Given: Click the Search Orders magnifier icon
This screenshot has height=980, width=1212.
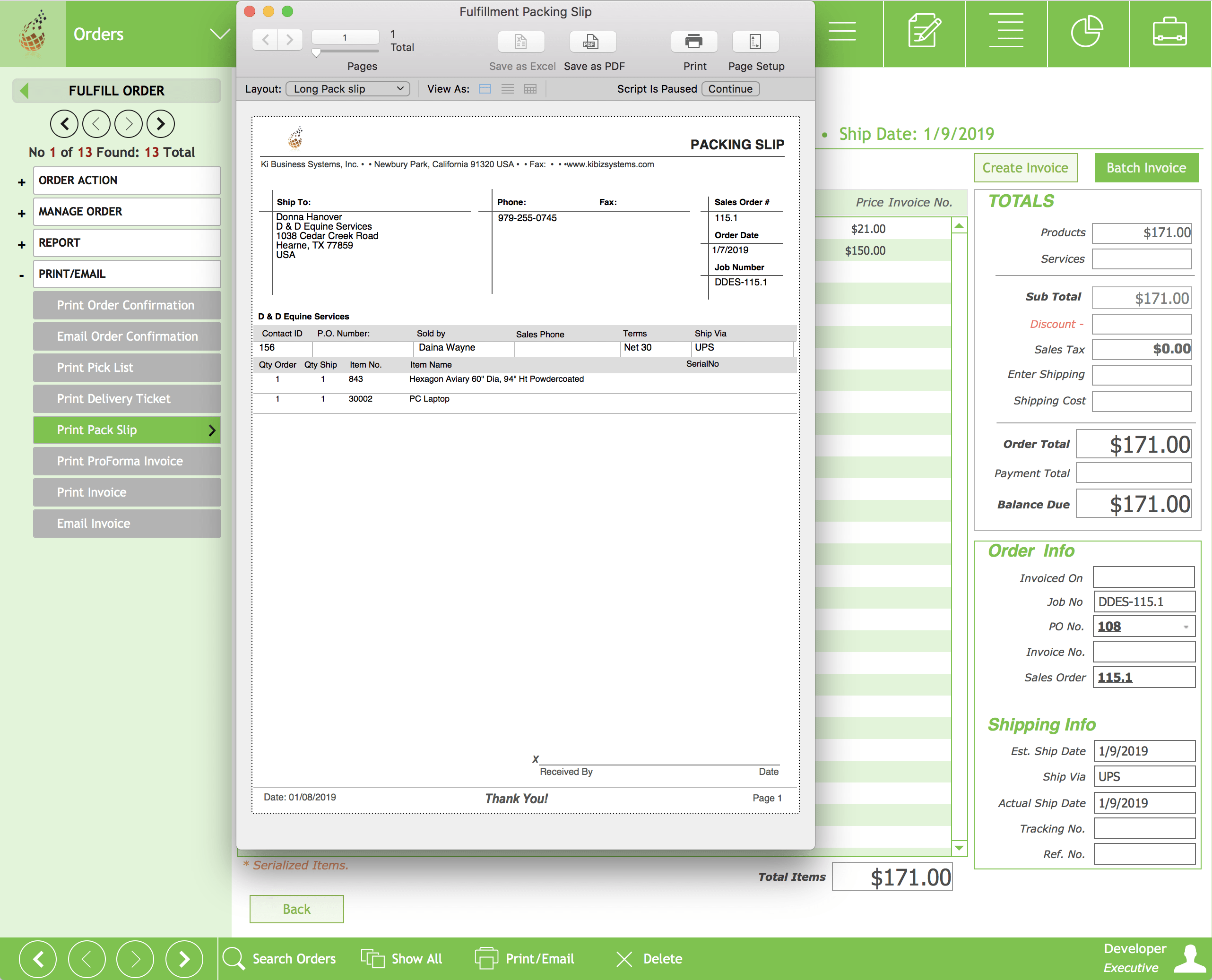Looking at the screenshot, I should (233, 958).
